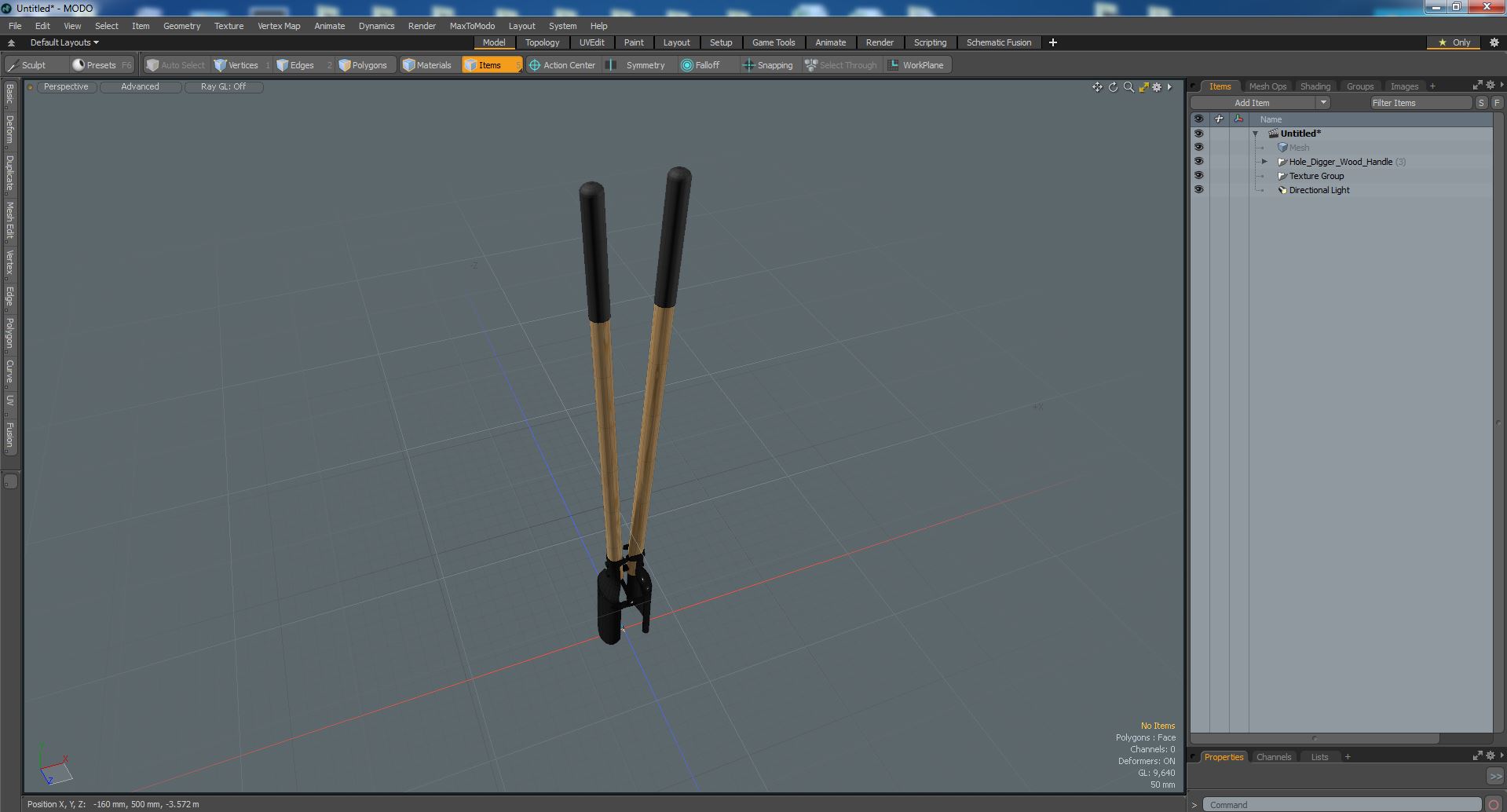Click the viewport move/pan icon

[1097, 87]
